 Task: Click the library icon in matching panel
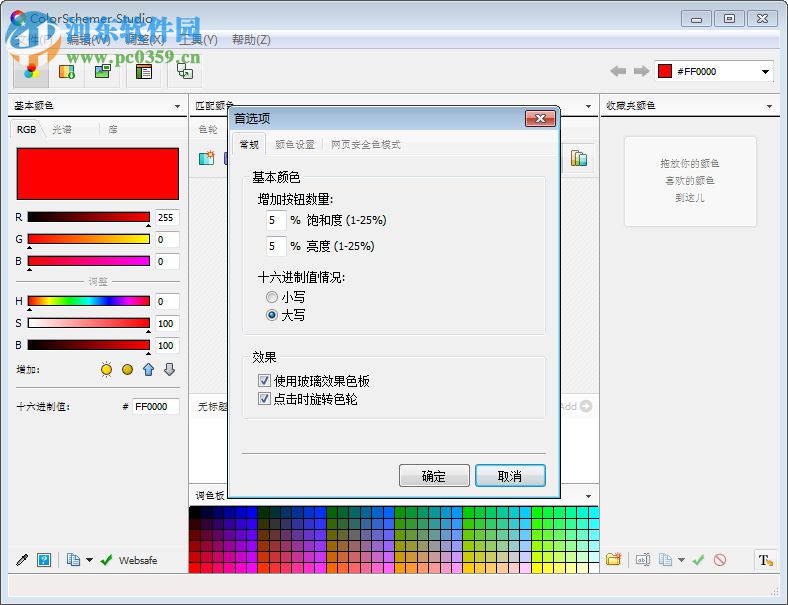[579, 158]
